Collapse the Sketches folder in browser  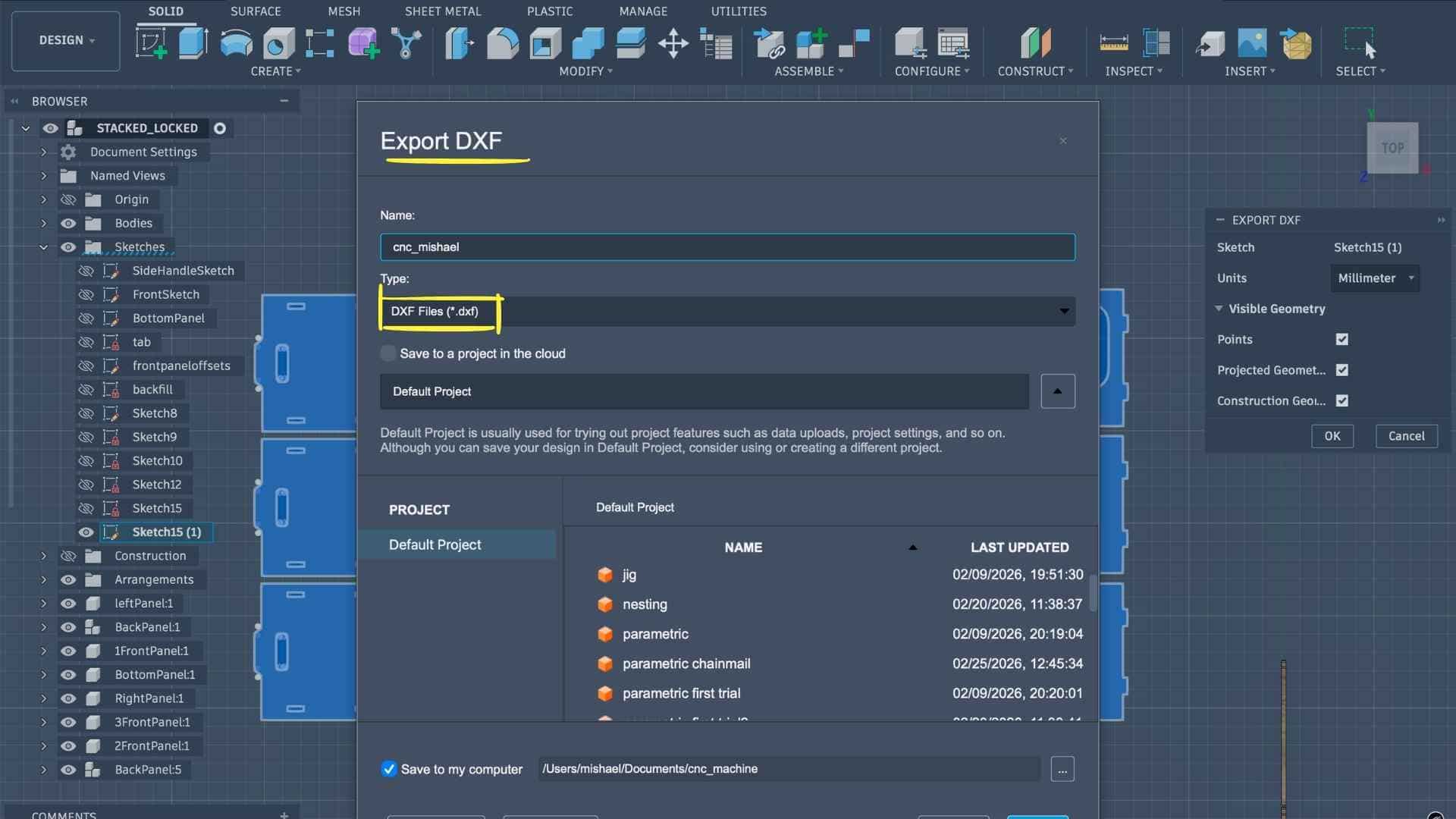pos(43,247)
